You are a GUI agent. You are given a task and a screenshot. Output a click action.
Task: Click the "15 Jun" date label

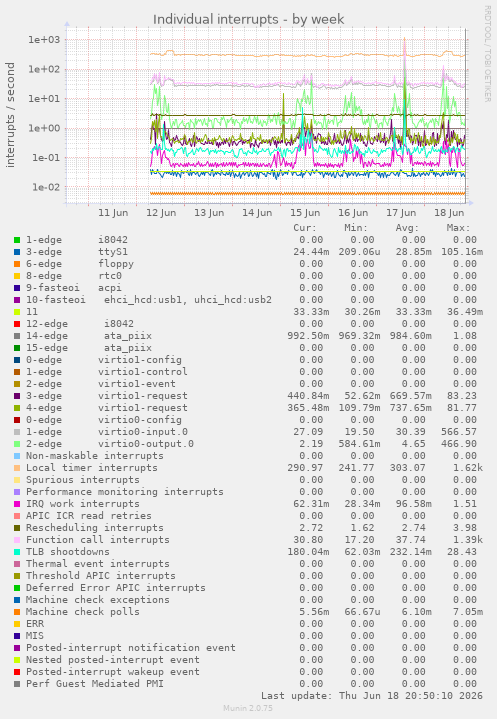[x=305, y=213]
